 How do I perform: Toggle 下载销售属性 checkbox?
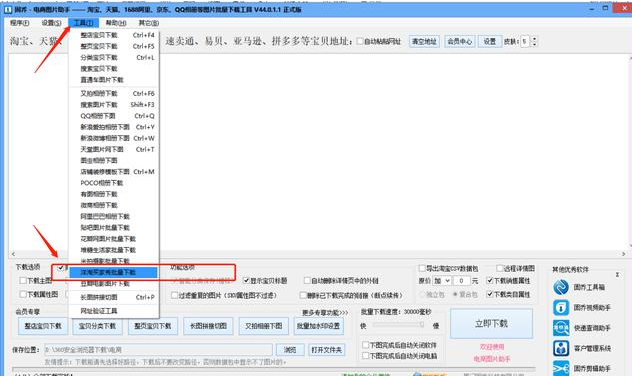point(490,280)
